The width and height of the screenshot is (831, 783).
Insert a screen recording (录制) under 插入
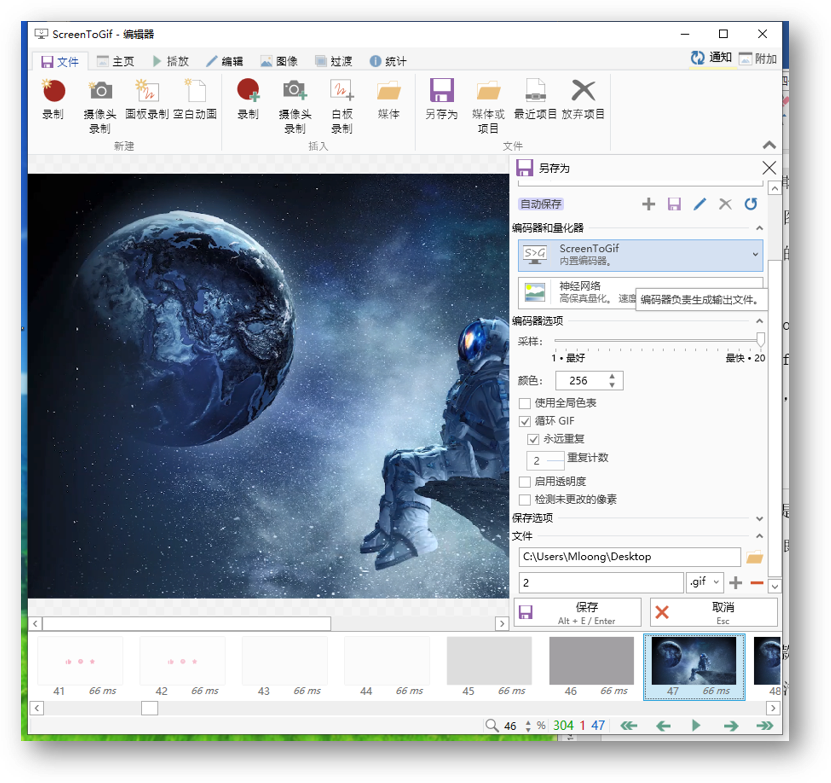(248, 99)
